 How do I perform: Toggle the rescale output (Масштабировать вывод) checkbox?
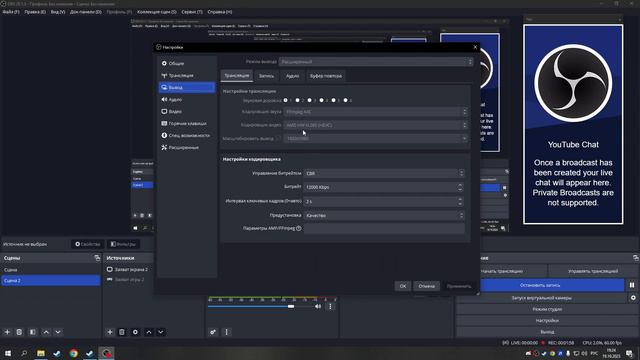point(279,138)
